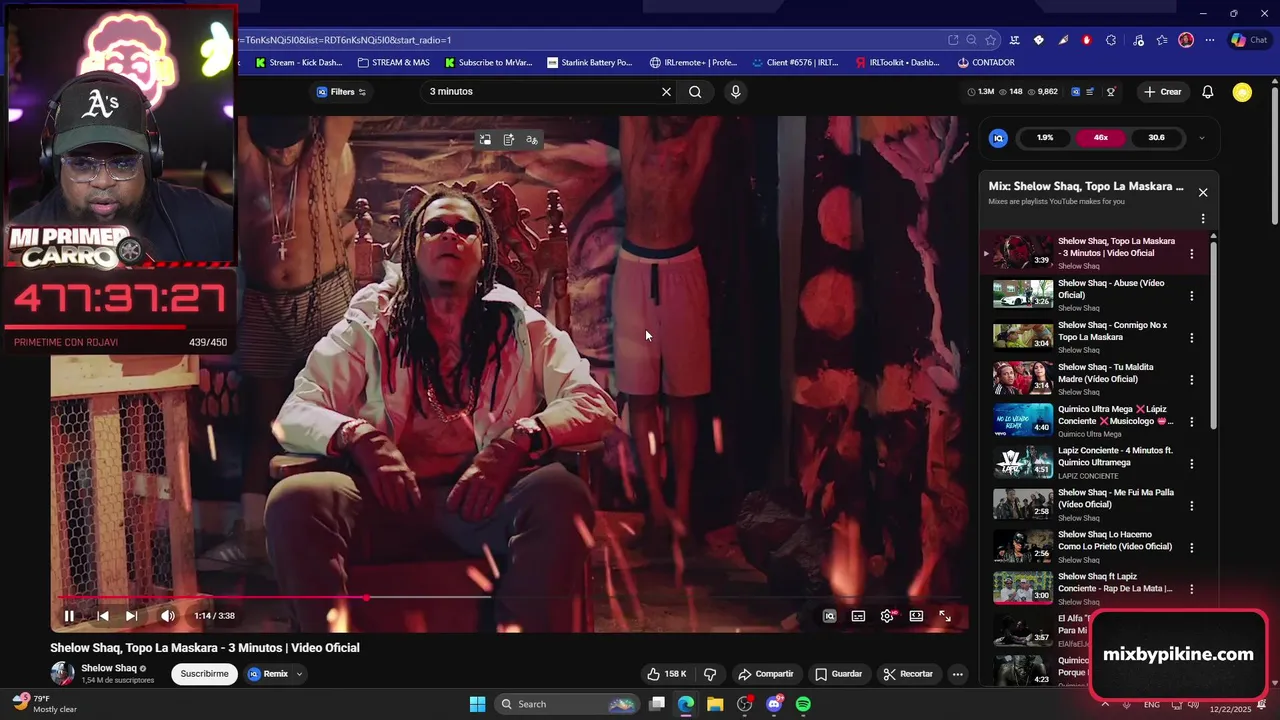Open Copilot Chat in browser toolbar
The image size is (1280, 720).
pyautogui.click(x=1250, y=40)
